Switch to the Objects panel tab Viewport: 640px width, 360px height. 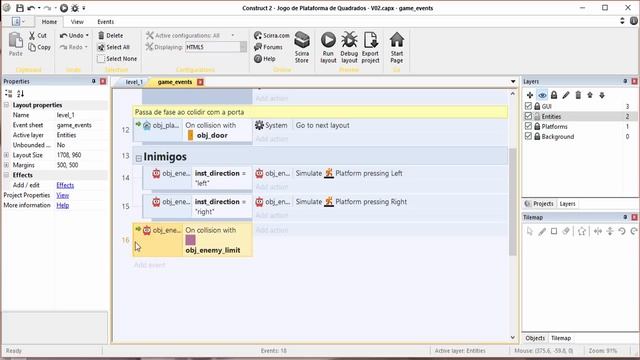pos(535,338)
